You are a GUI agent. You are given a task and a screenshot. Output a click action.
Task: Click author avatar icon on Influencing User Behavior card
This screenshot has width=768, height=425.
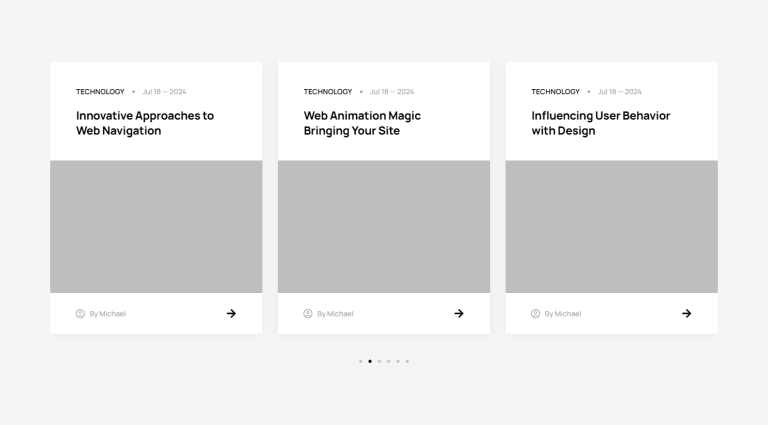[535, 313]
